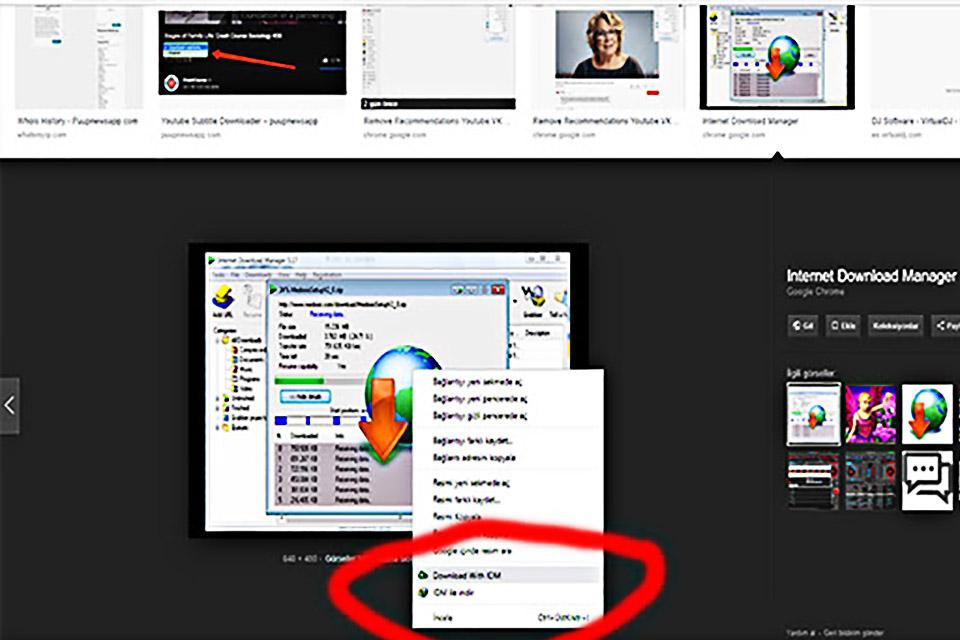Click the Ekle (save) button
Viewport: 960px width, 640px height.
click(x=842, y=325)
